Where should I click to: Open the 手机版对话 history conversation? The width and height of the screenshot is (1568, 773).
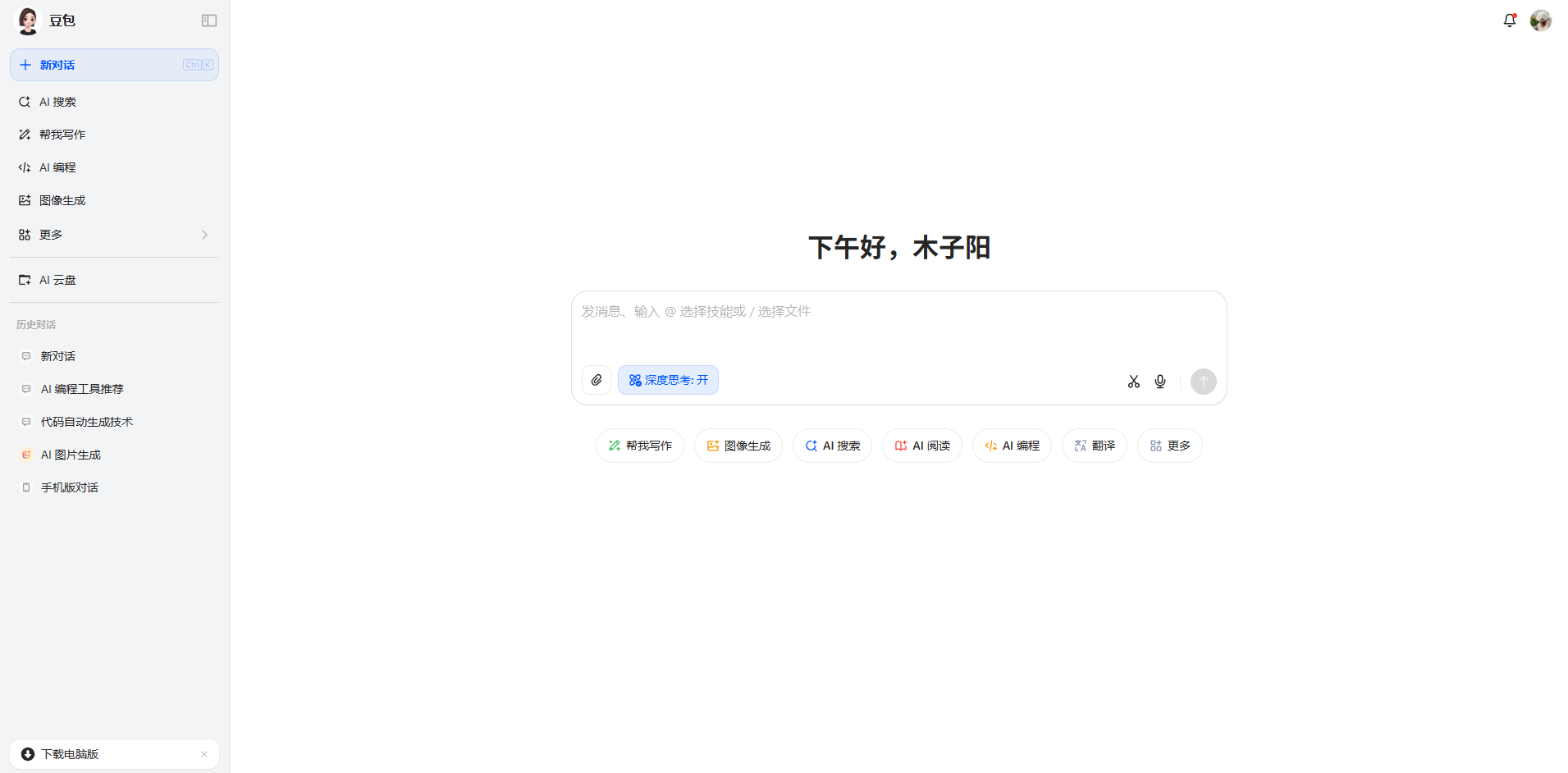point(114,487)
